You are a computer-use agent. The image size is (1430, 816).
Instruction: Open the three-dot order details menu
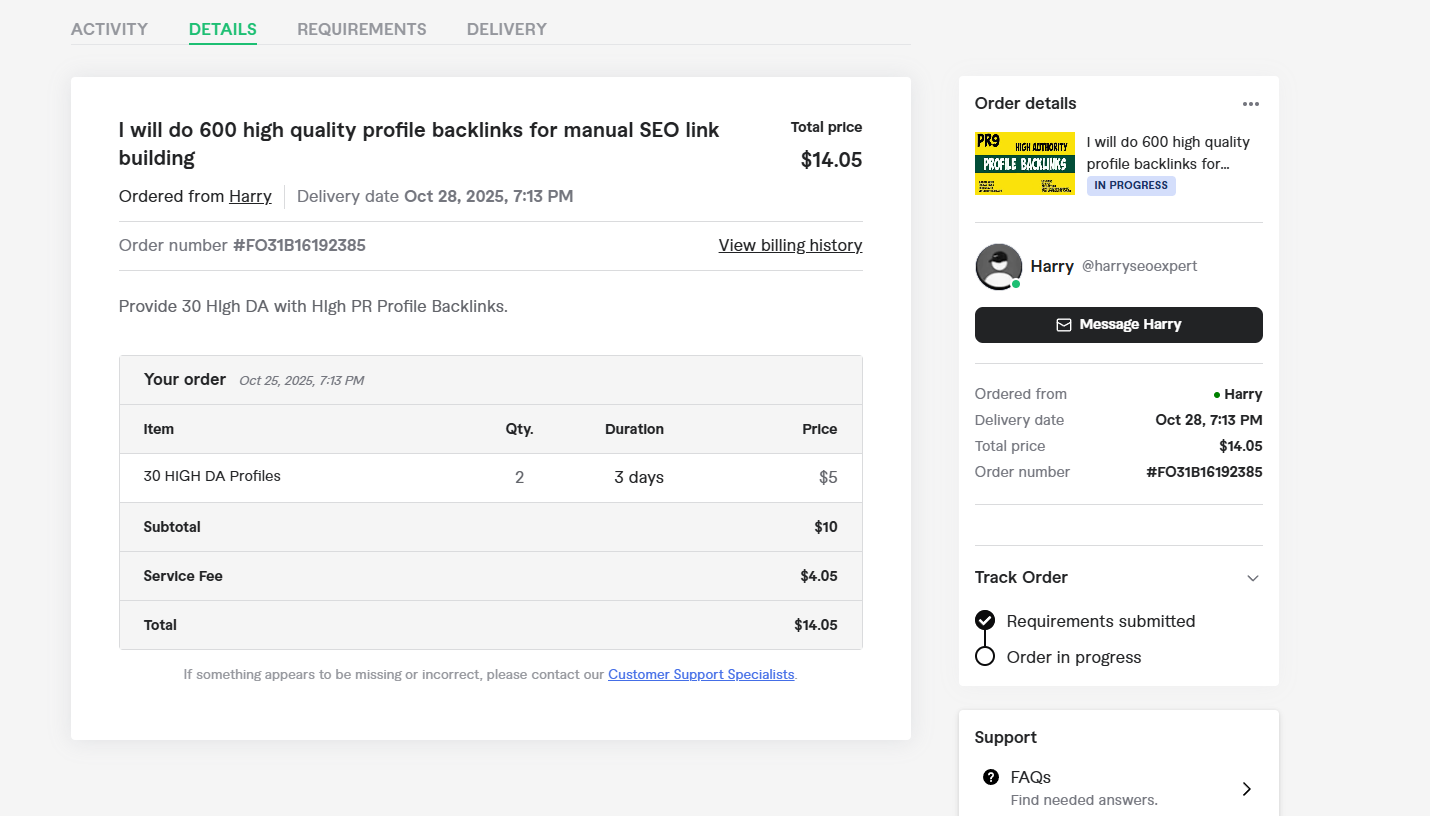coord(1251,104)
